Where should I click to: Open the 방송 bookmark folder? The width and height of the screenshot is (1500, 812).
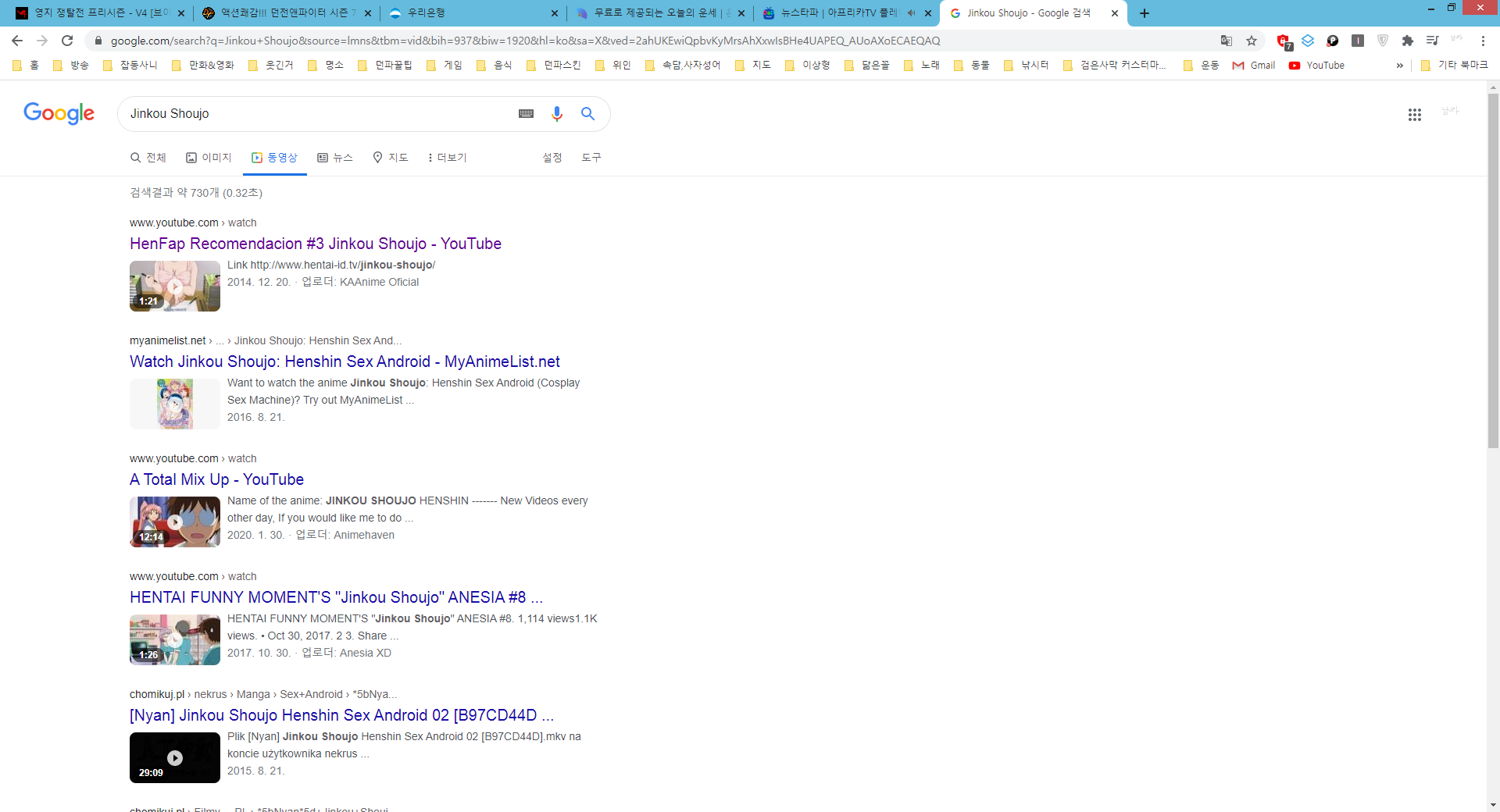coord(71,66)
